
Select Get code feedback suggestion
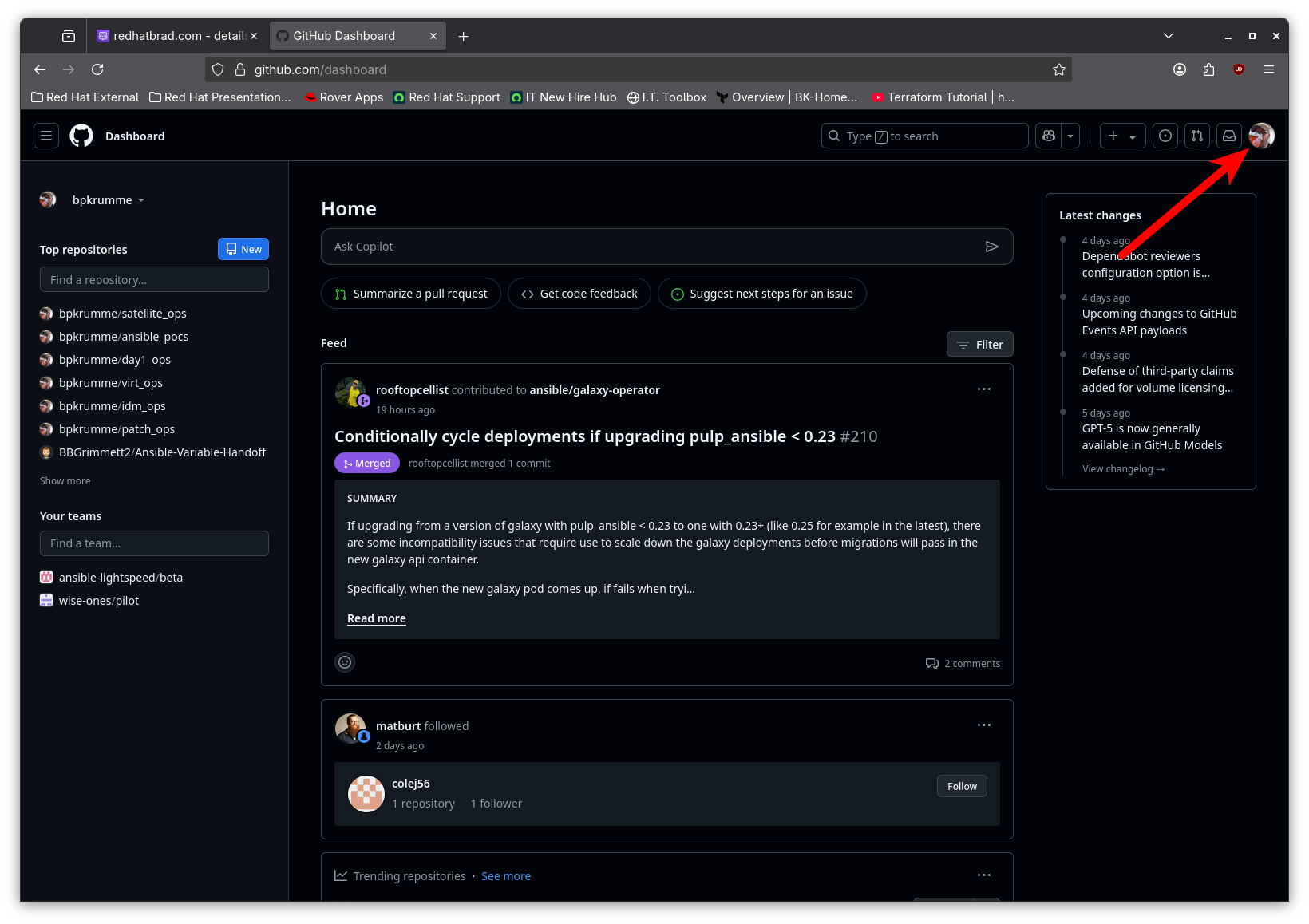coord(579,294)
